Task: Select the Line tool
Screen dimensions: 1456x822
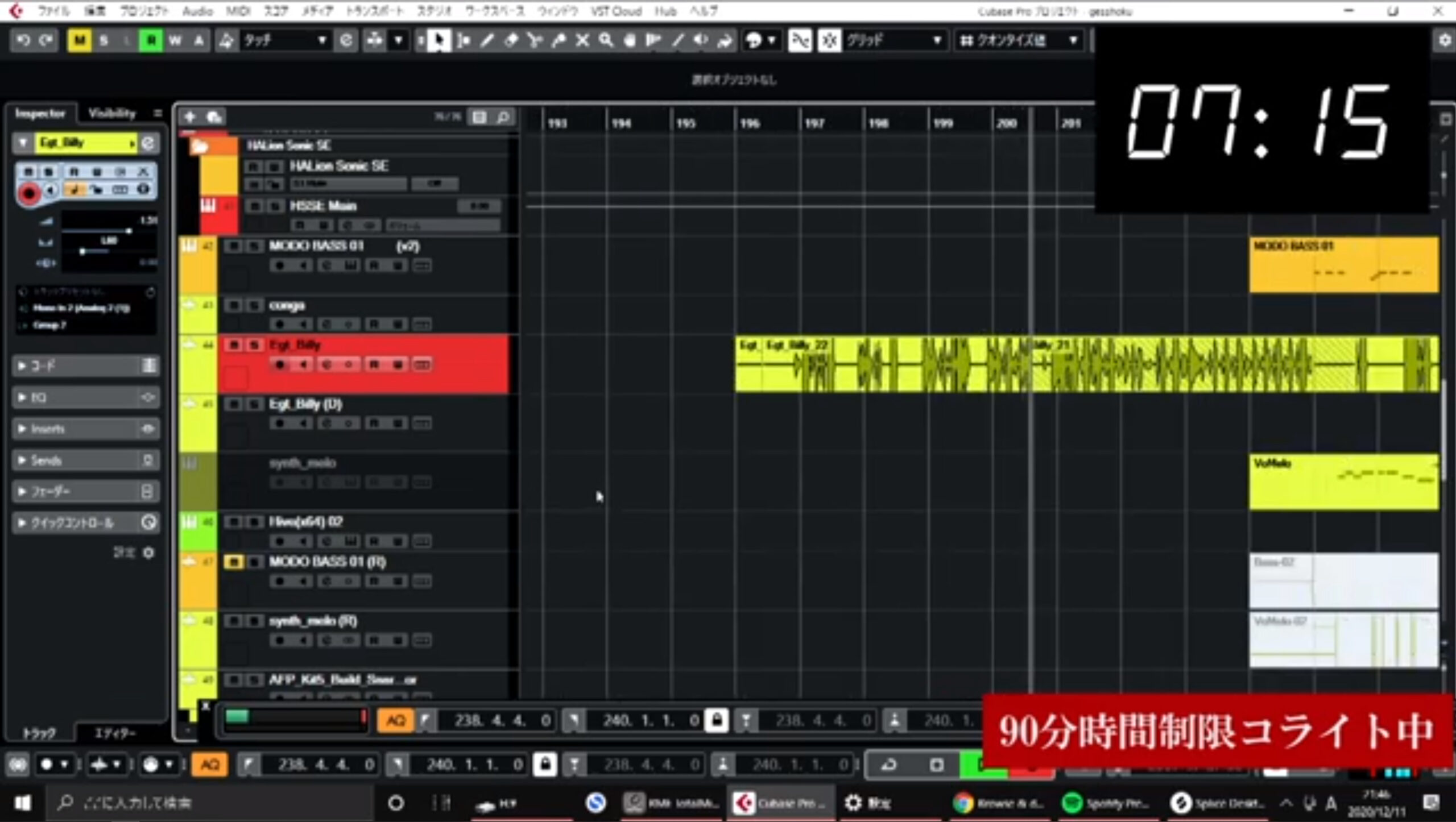Action: [x=677, y=40]
